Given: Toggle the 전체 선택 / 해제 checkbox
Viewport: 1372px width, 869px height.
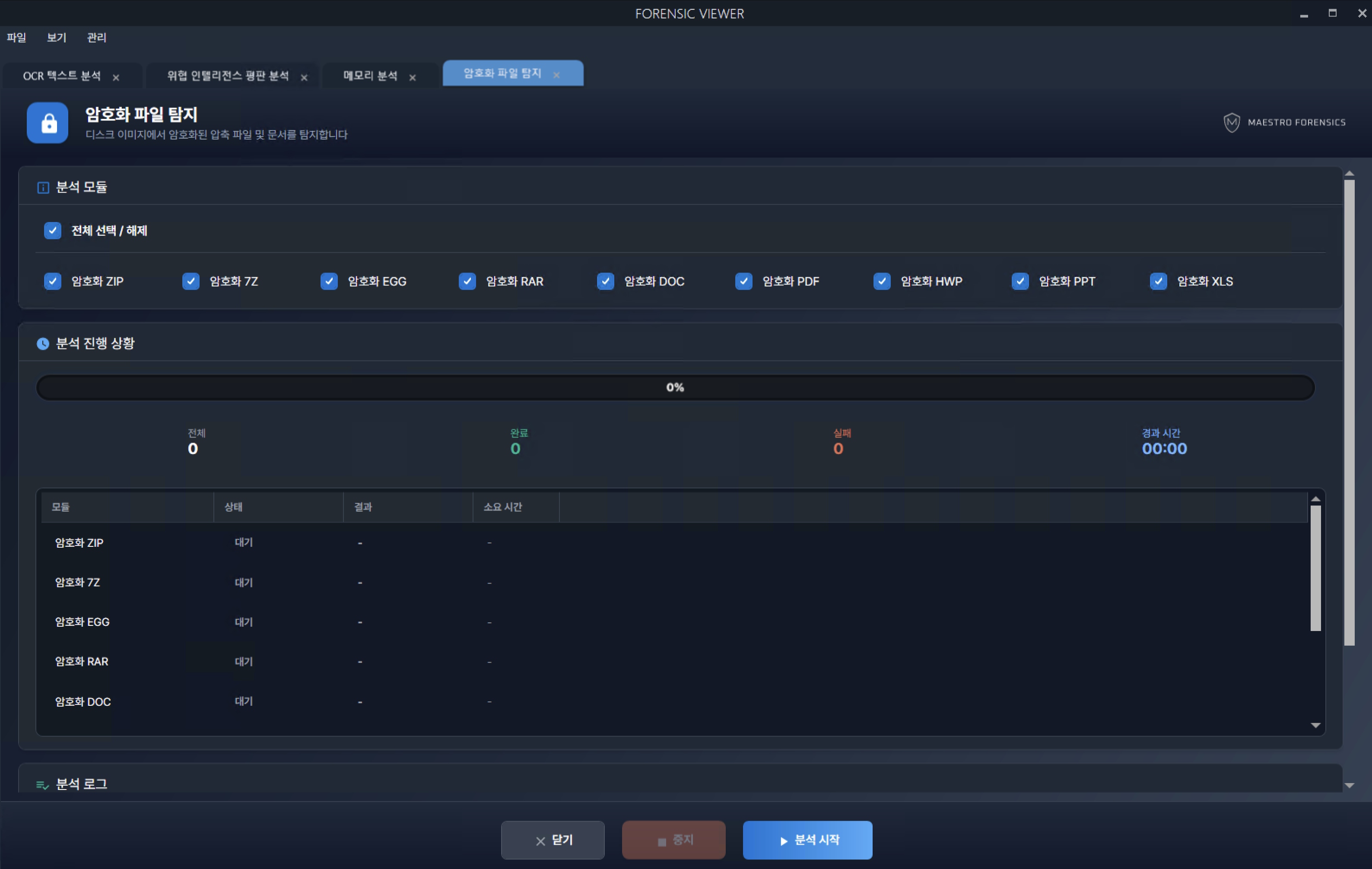Looking at the screenshot, I should point(52,230).
